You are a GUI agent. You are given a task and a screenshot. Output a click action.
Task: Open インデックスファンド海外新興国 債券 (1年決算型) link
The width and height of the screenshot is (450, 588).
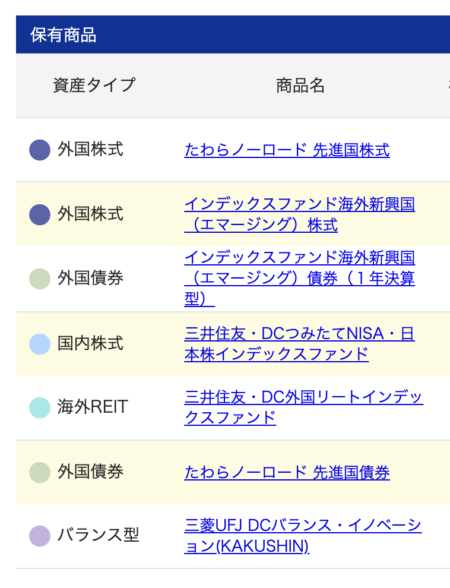299,278
